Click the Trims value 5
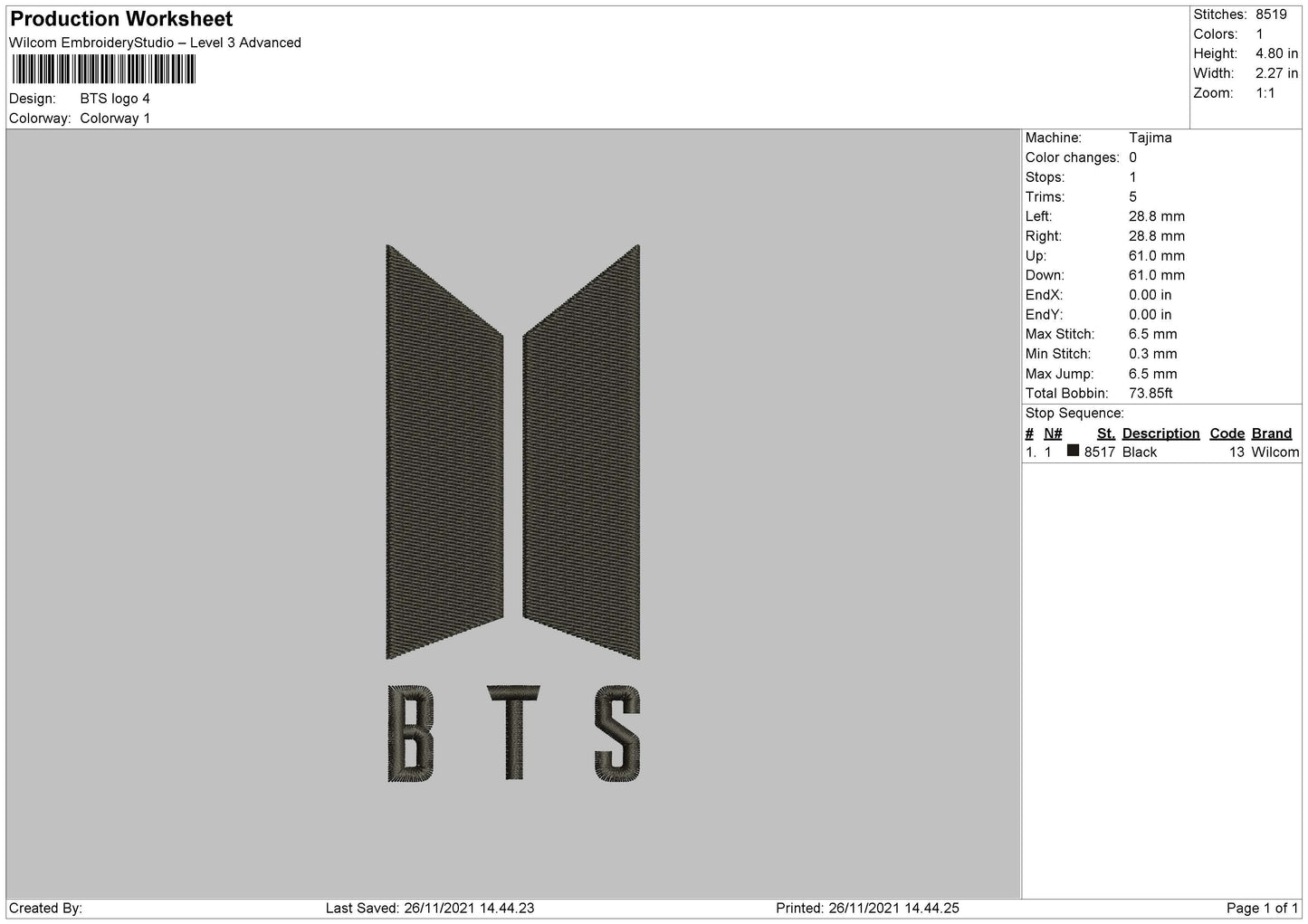Screen dimensions: 1308x924 point(1132,197)
